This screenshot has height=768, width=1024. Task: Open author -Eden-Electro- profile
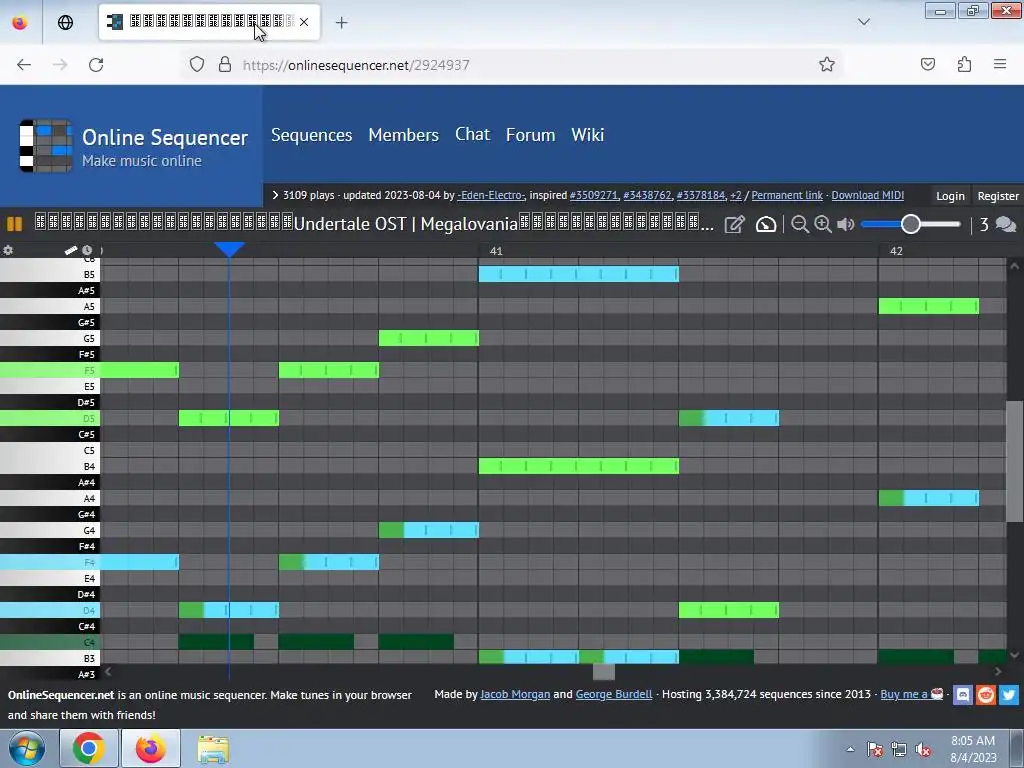(490, 195)
